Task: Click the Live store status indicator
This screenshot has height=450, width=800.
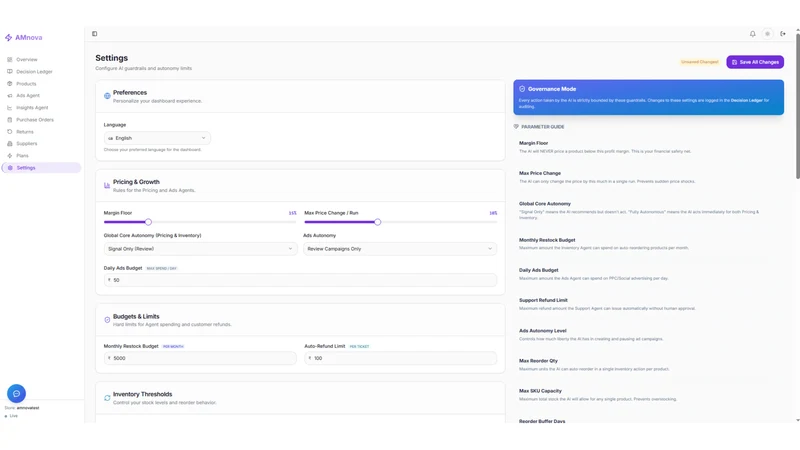Action: click(x=11, y=416)
